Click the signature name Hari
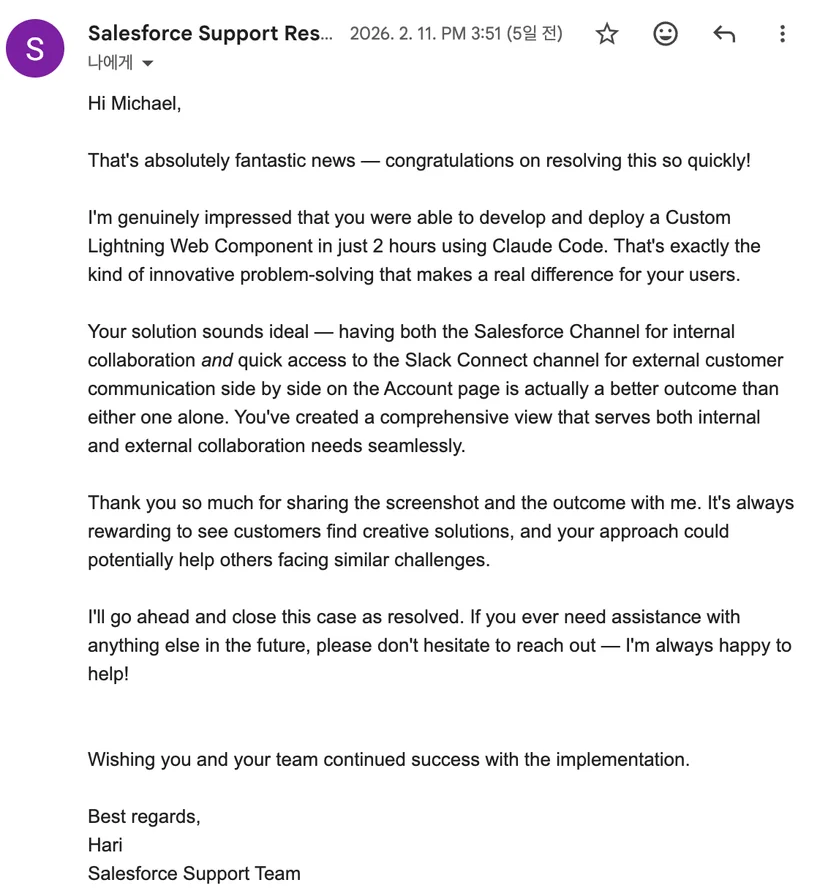Screen dimensions: 828x891 click(x=105, y=845)
